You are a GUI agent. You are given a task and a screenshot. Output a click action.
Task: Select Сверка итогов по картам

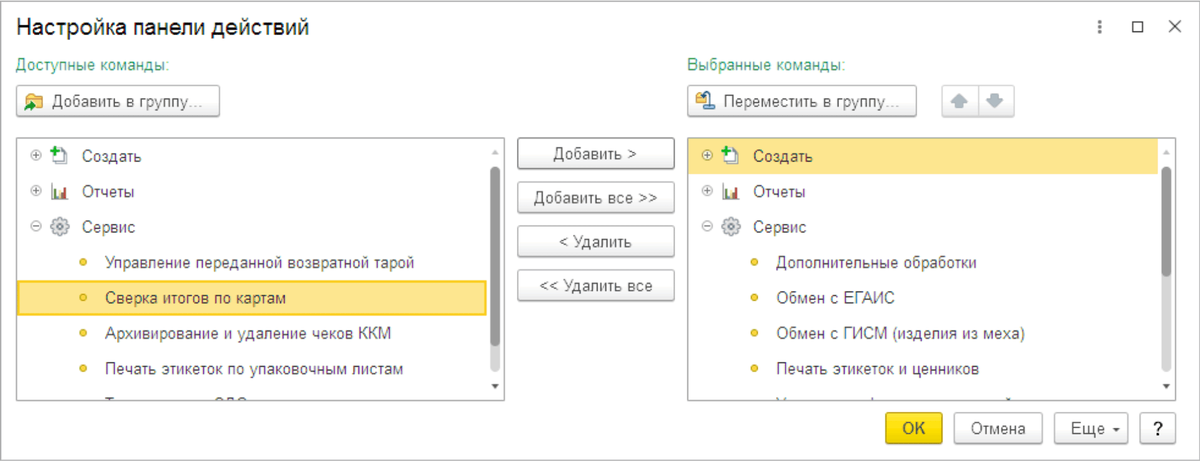pyautogui.click(x=252, y=298)
